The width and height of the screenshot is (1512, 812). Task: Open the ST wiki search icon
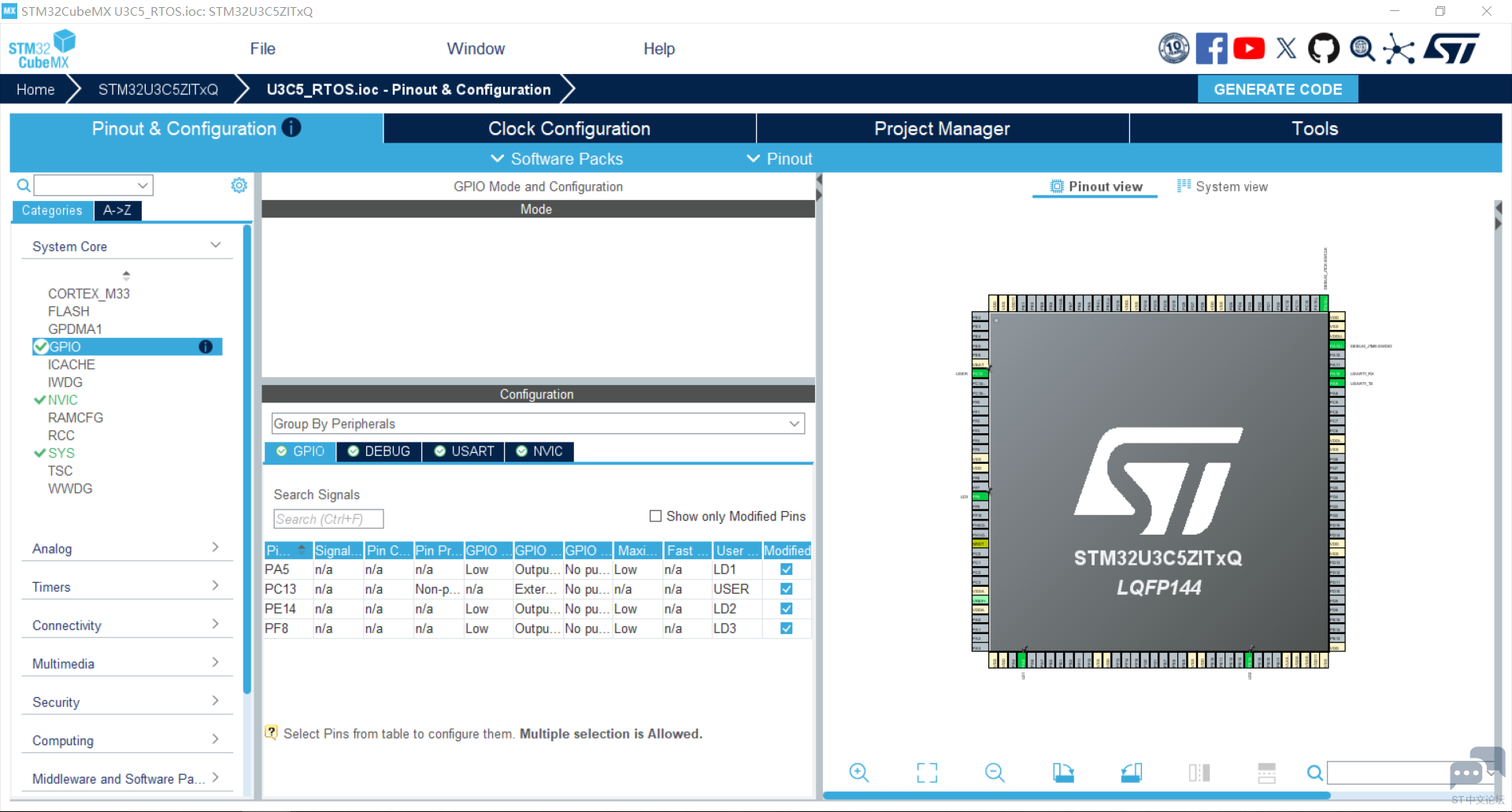(1362, 48)
